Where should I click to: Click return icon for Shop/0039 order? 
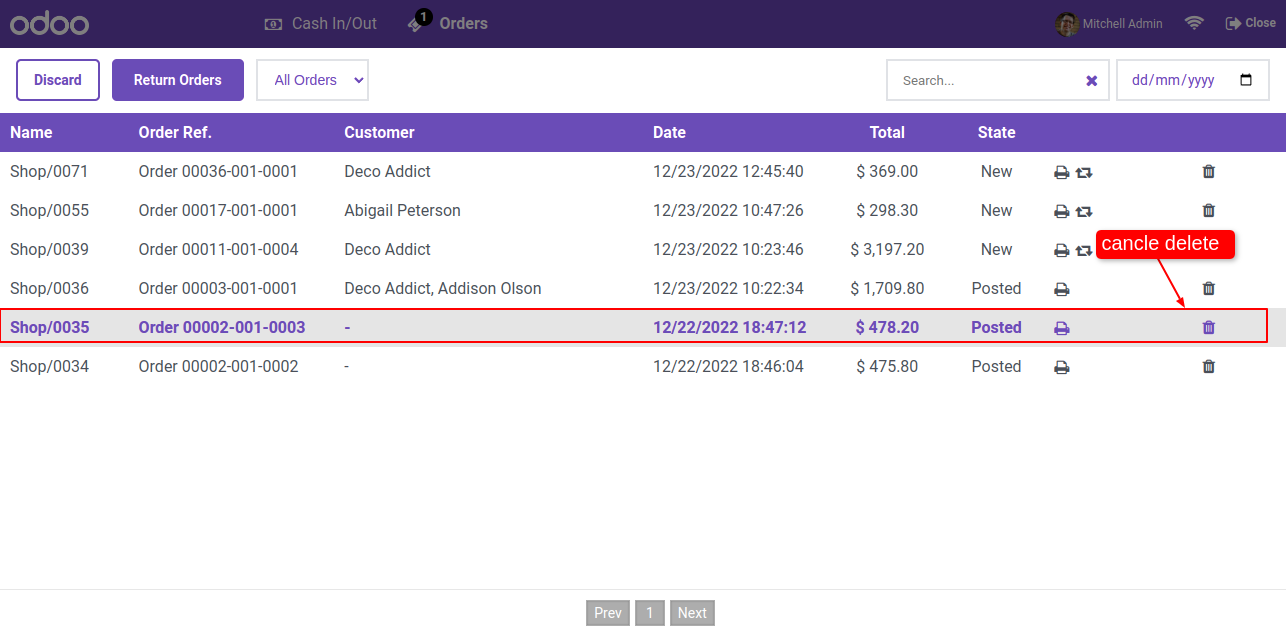pos(1084,250)
